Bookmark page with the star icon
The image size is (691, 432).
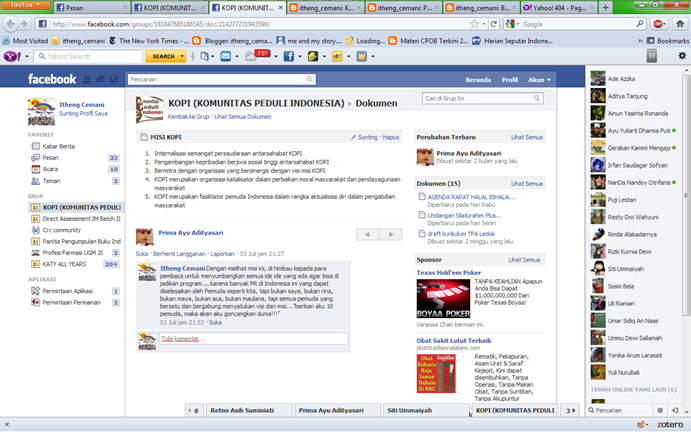474,24
